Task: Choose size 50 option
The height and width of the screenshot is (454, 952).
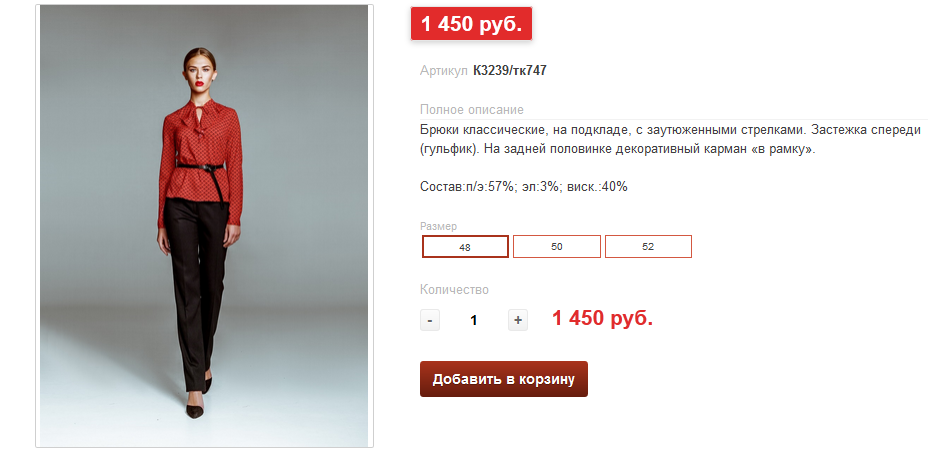Action: [557, 246]
